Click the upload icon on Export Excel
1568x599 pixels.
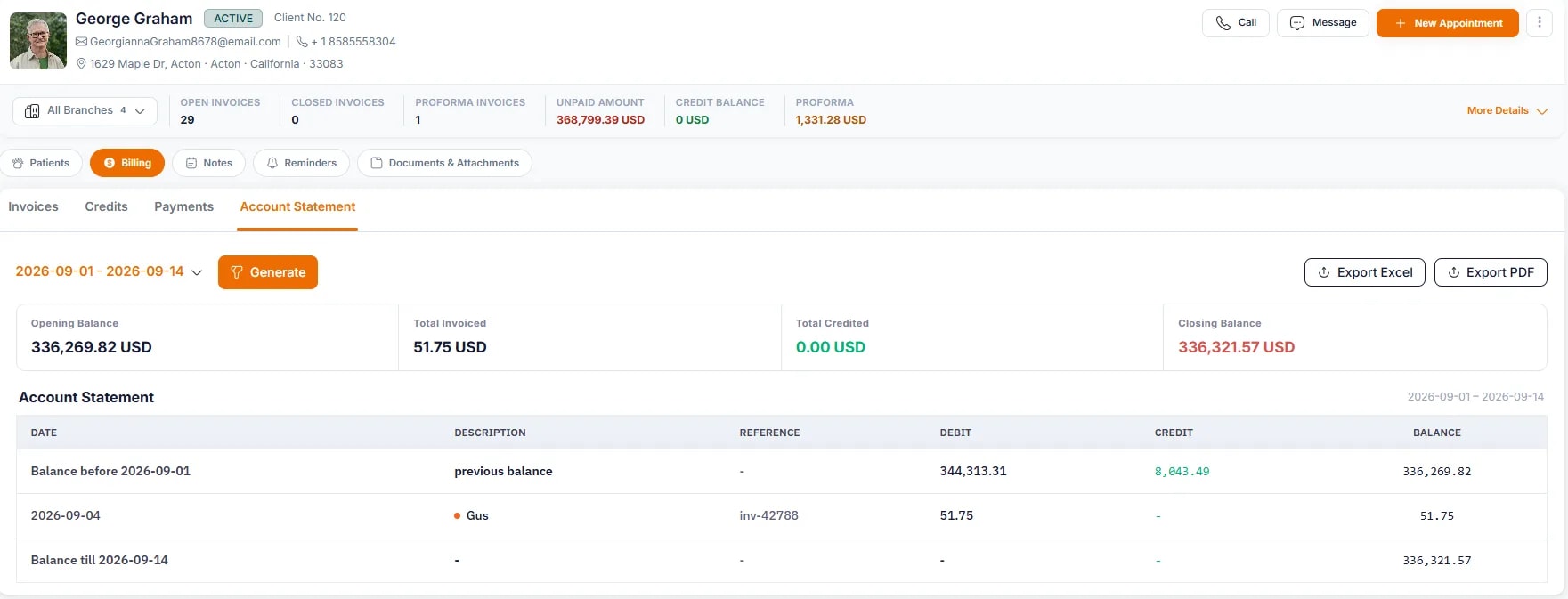click(x=1324, y=272)
